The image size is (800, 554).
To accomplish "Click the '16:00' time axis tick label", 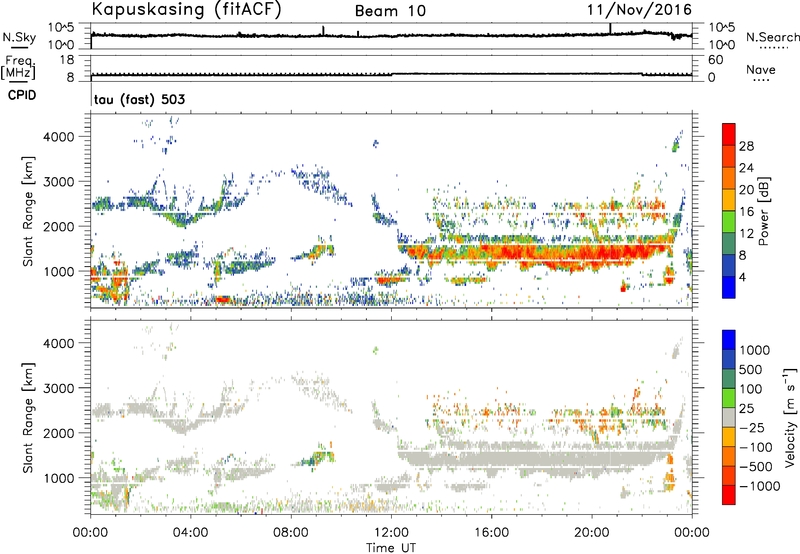I will coord(492,533).
